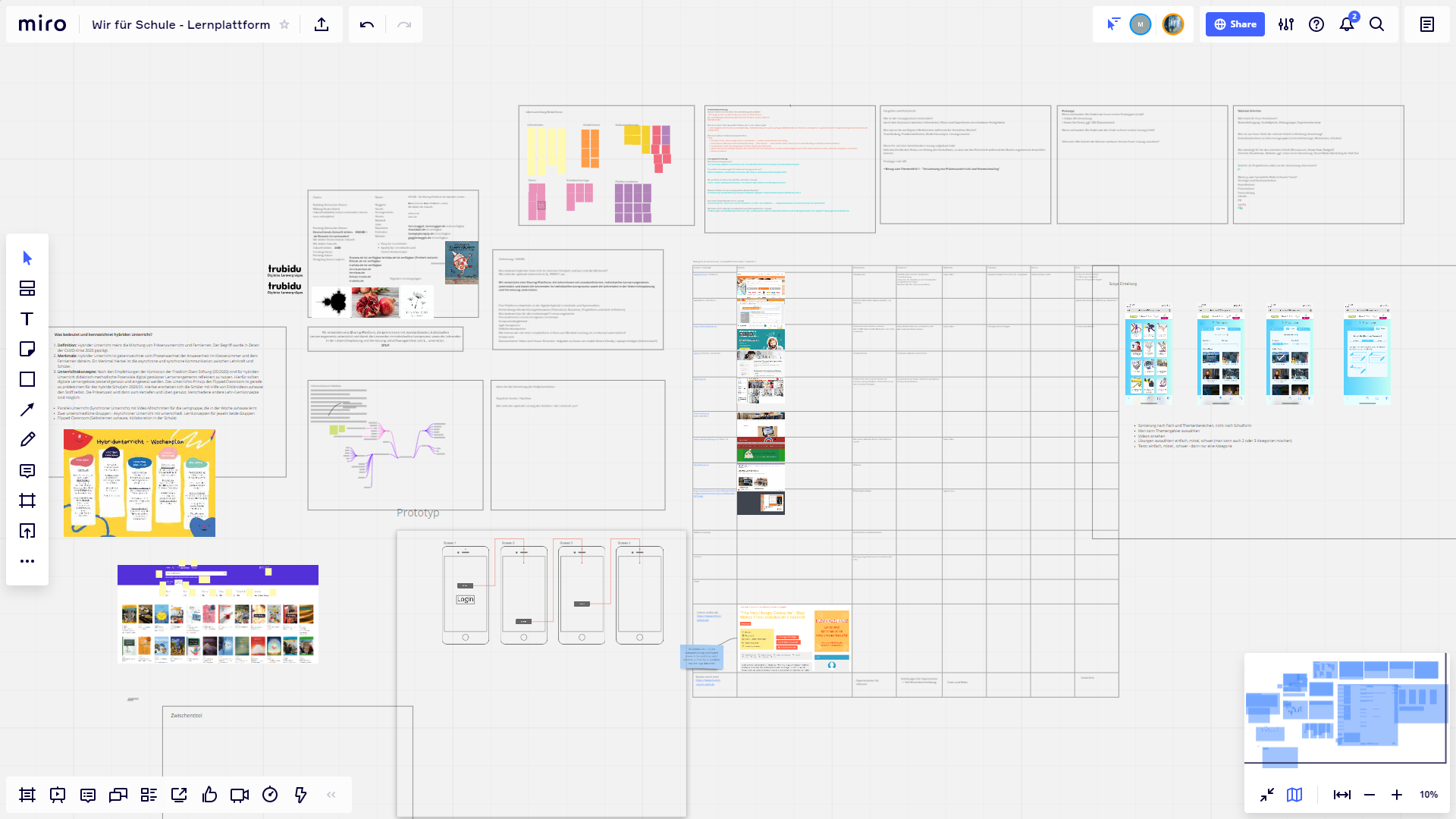Hide collaborators' cursors

pyautogui.click(x=1112, y=24)
